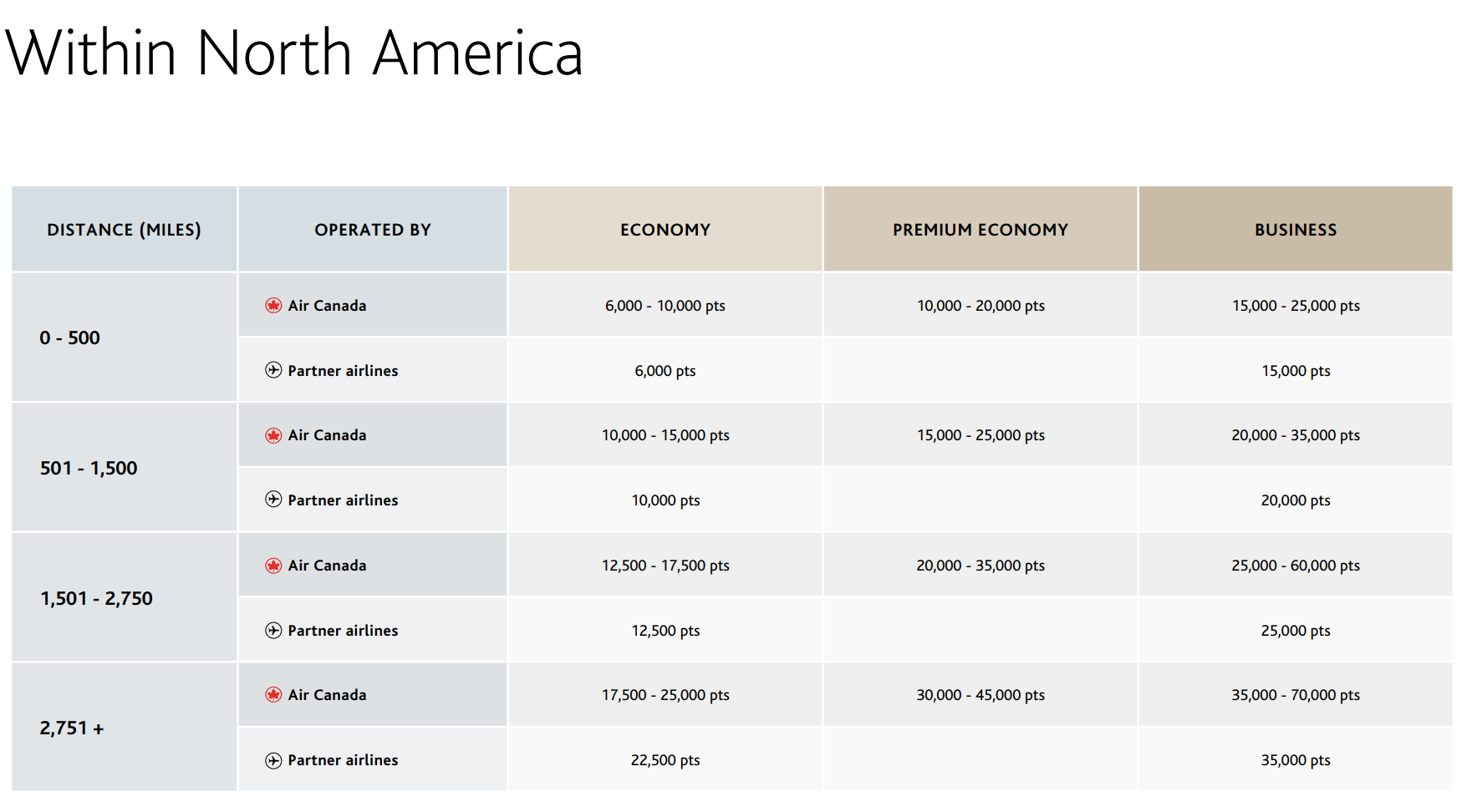
Task: Click the 35,000 - 70,000 pts business cell
Action: coord(1296,695)
